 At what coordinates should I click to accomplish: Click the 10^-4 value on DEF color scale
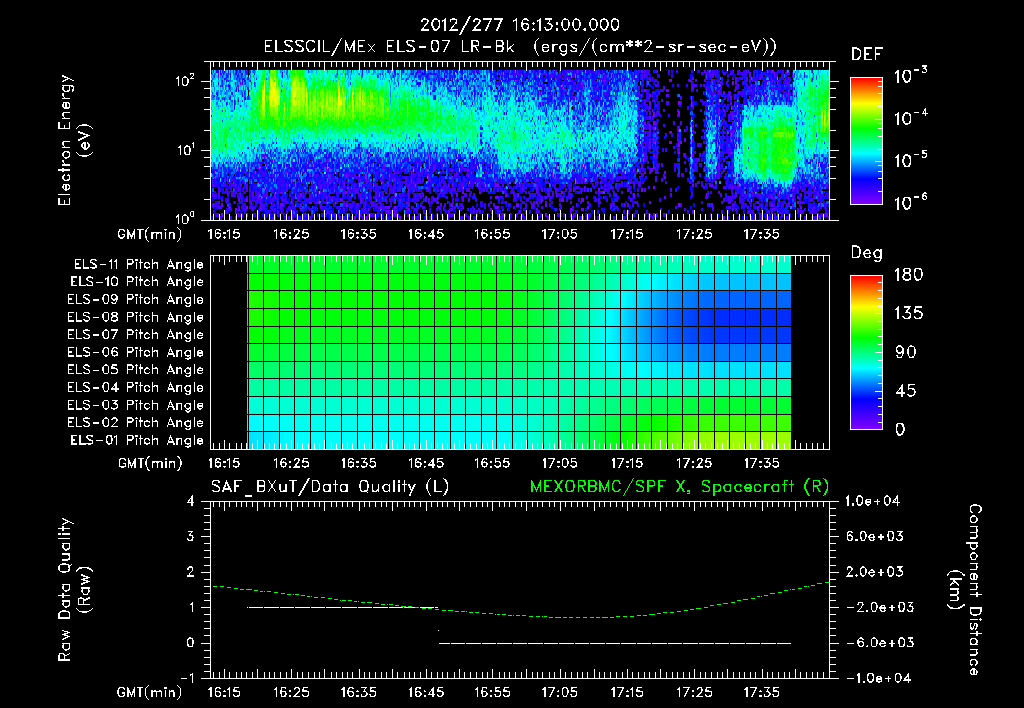click(910, 117)
